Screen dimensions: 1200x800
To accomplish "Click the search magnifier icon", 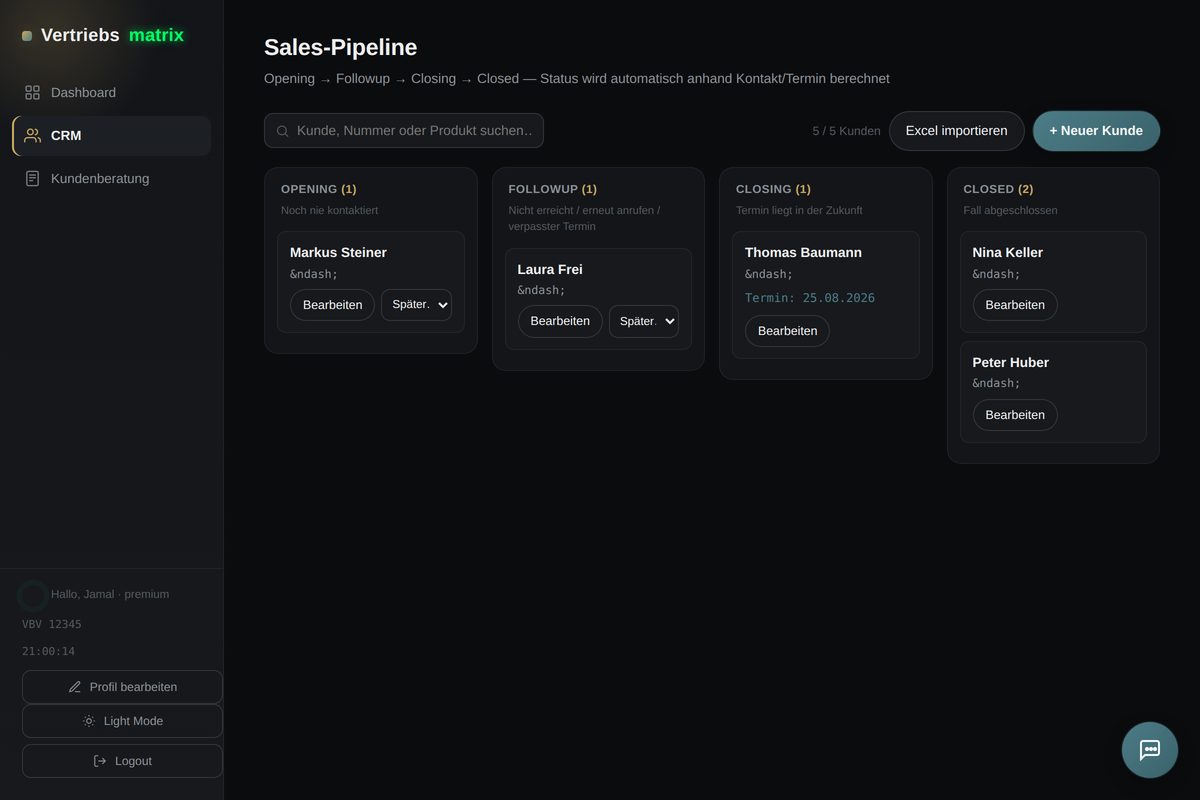I will tap(283, 131).
